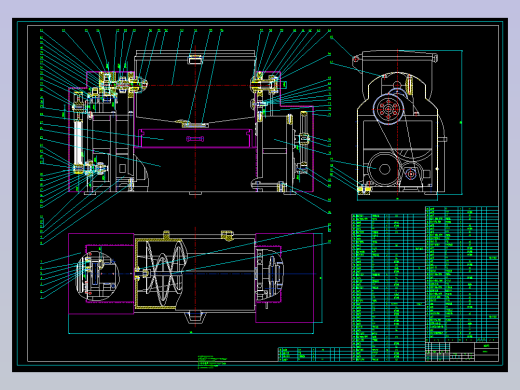Viewport: 520px width, 390px height.
Task: Select the left-hand parts list table
Action: click(388, 287)
